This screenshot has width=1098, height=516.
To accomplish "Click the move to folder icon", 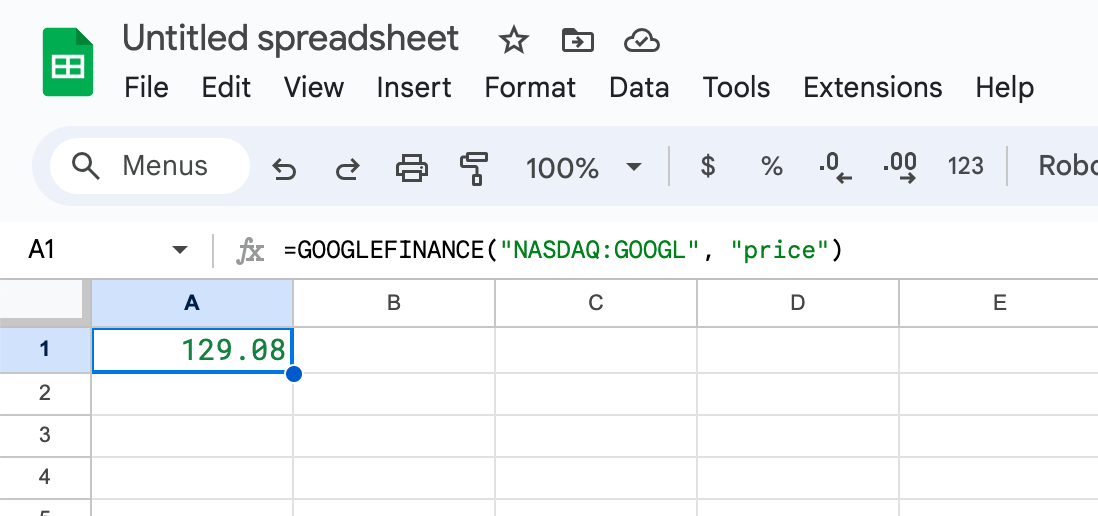I will point(577,40).
